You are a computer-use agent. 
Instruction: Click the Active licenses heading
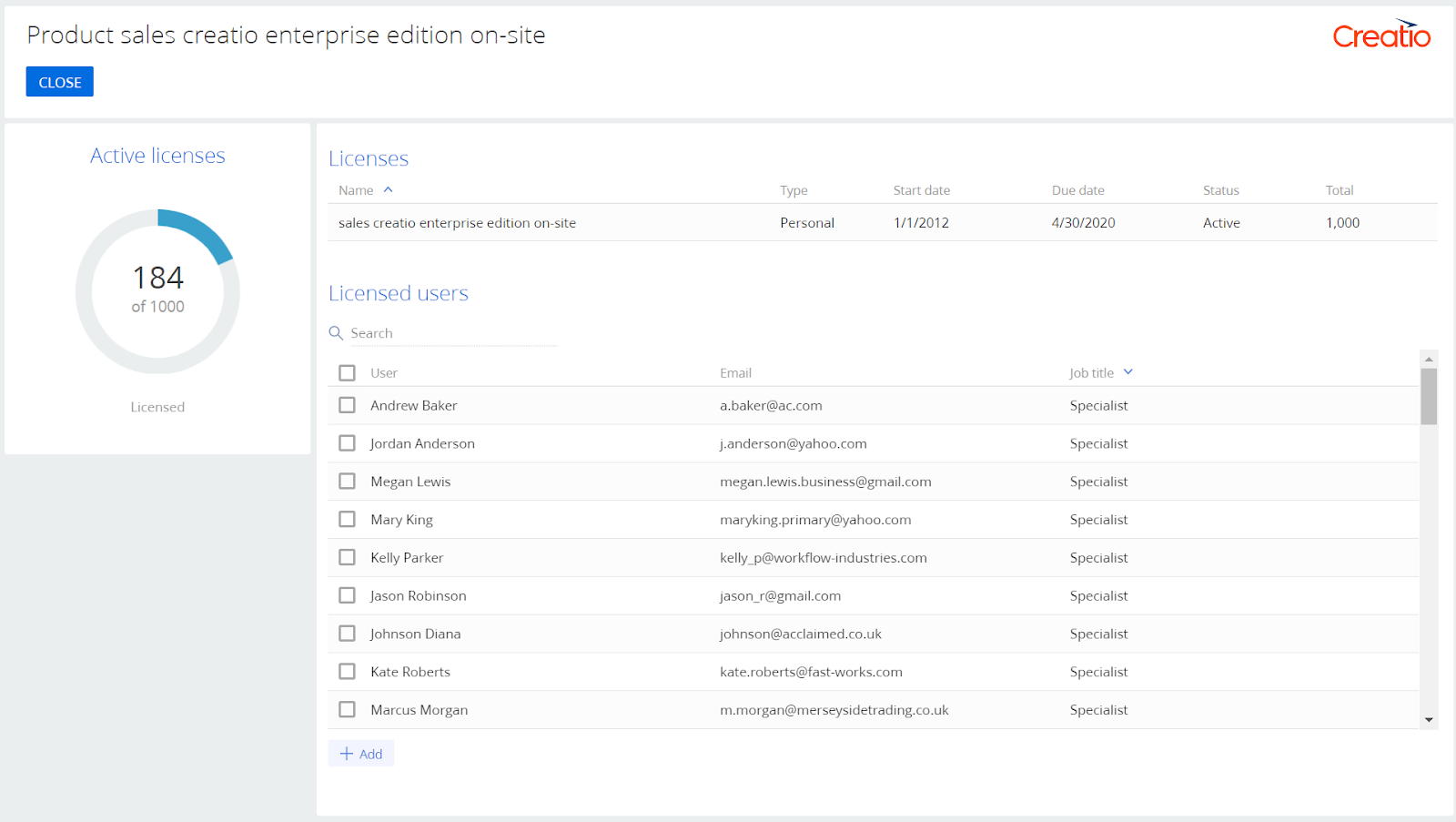[x=157, y=156]
